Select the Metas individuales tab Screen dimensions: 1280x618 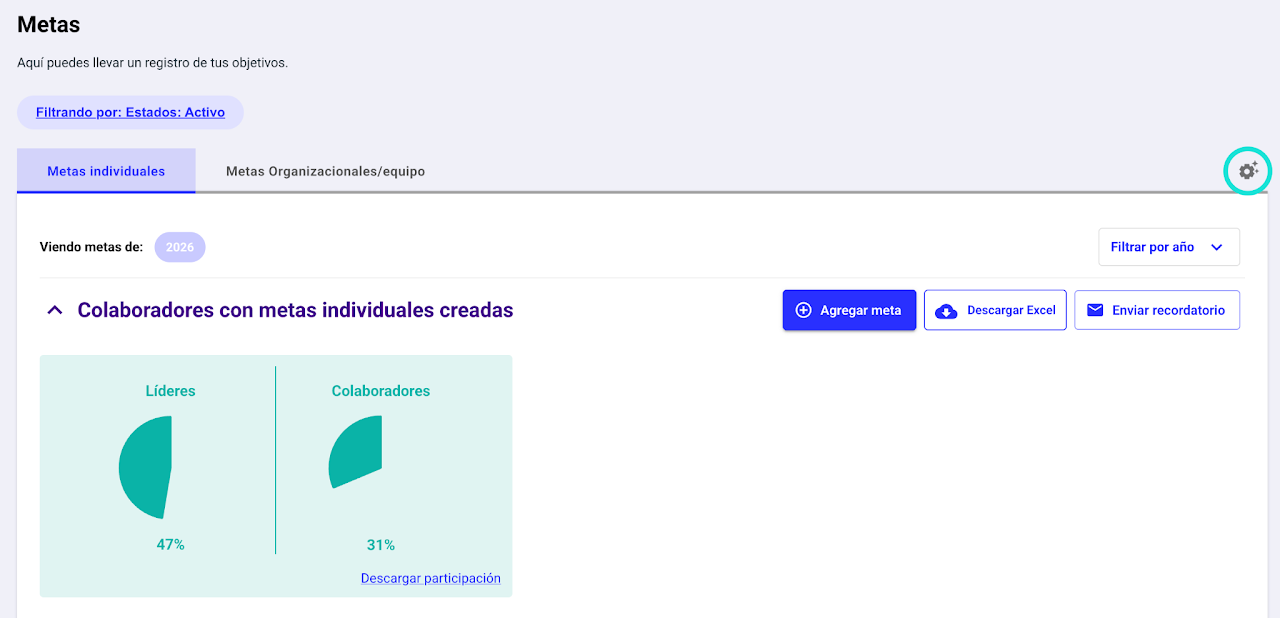106,171
